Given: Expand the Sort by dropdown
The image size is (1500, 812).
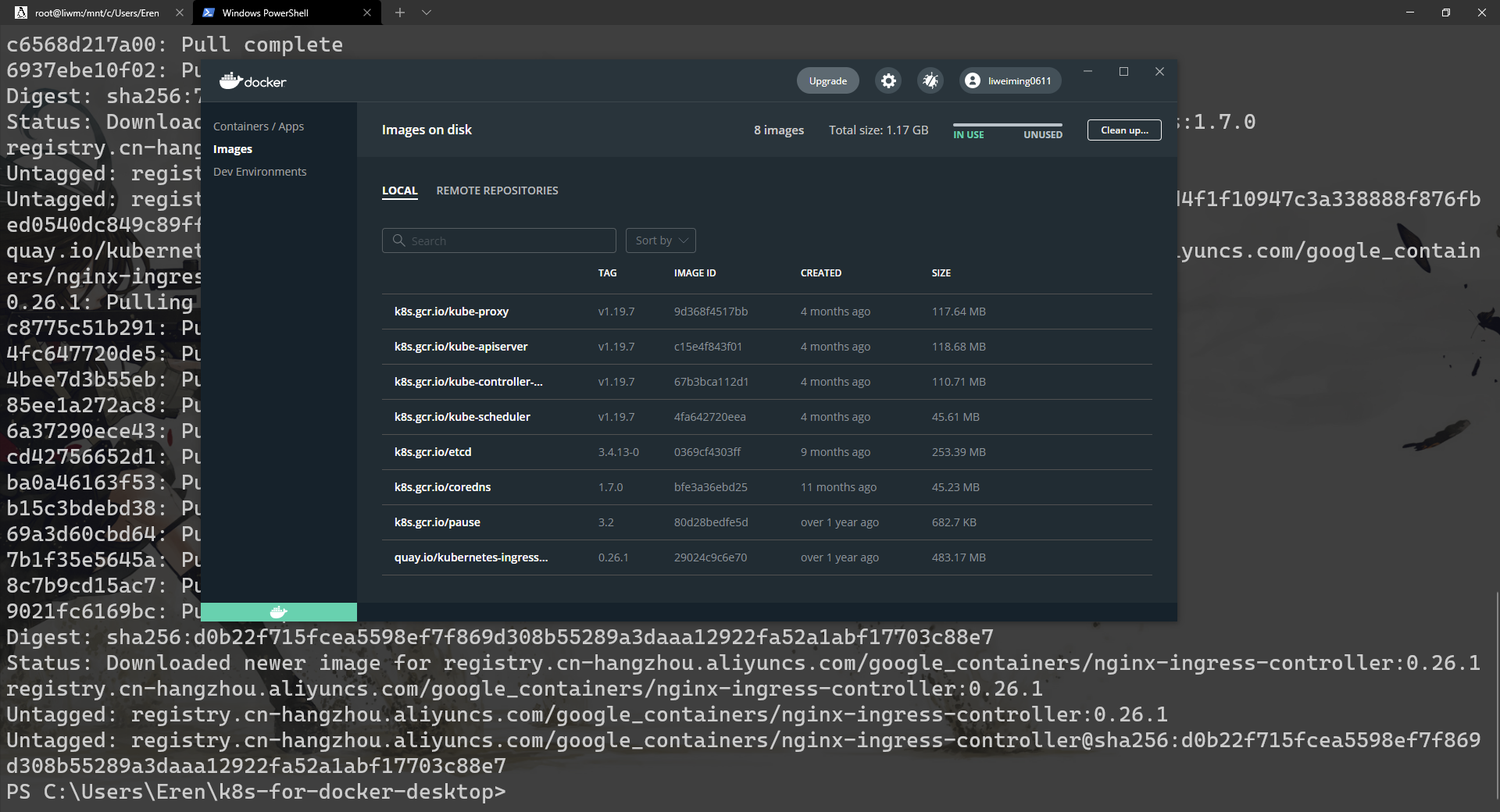Looking at the screenshot, I should (661, 240).
